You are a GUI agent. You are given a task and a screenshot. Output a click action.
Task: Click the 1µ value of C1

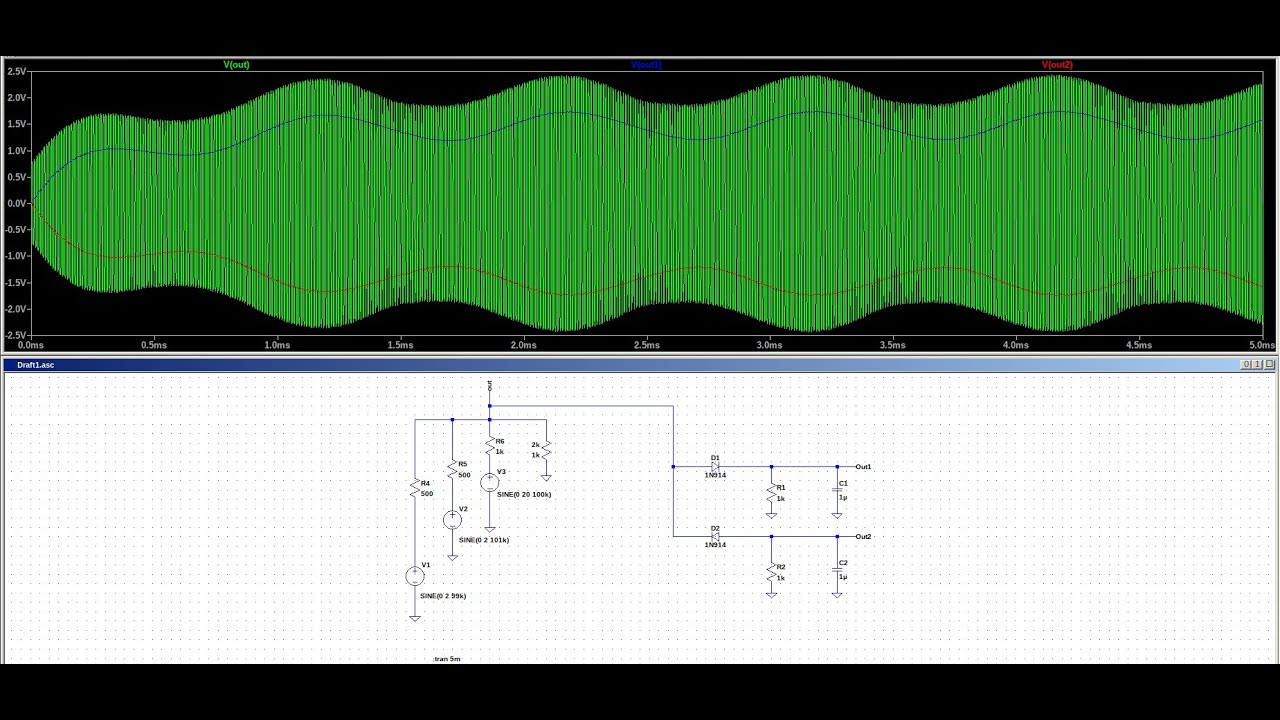(843, 497)
